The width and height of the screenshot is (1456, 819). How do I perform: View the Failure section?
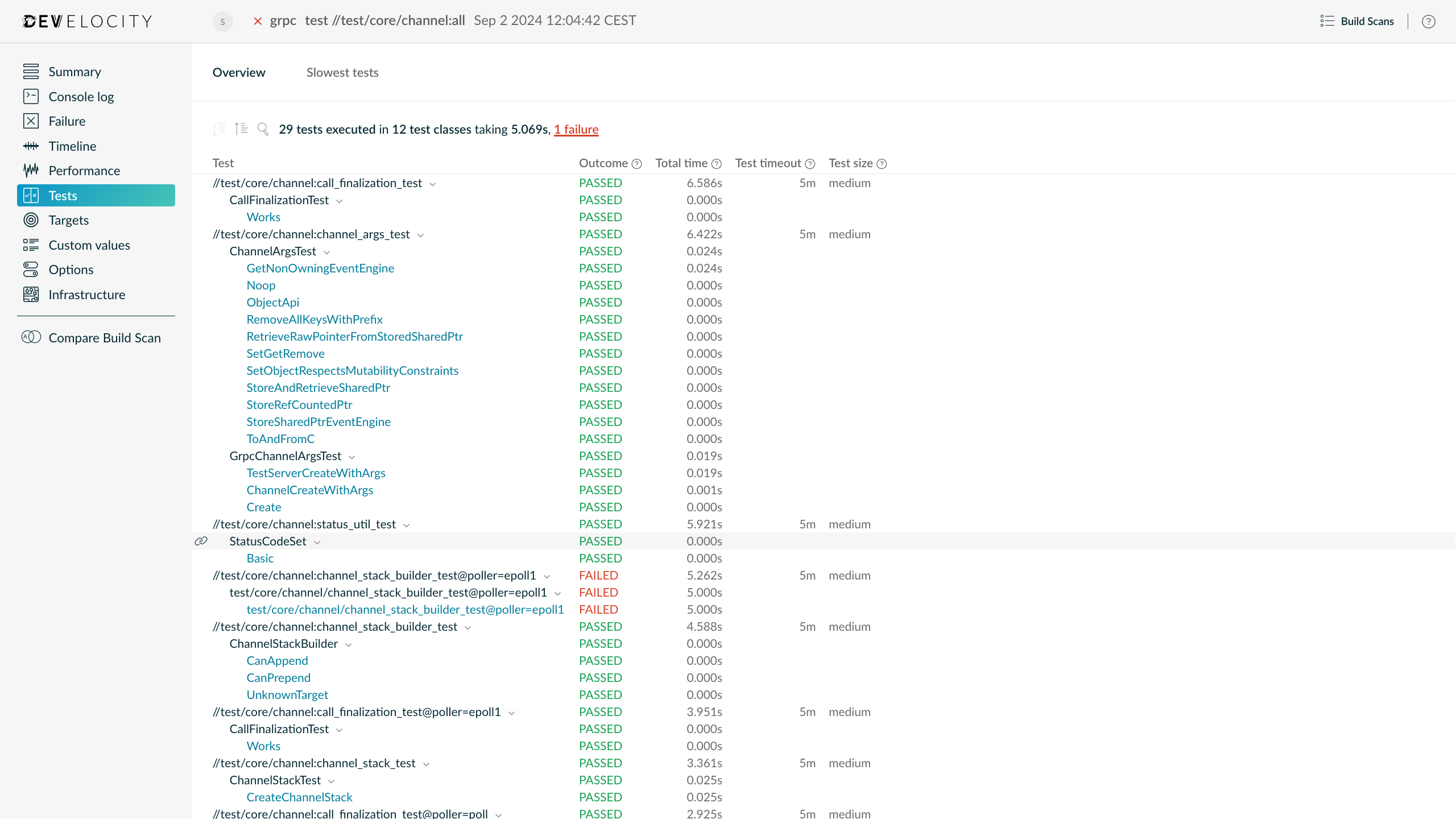[x=68, y=121]
